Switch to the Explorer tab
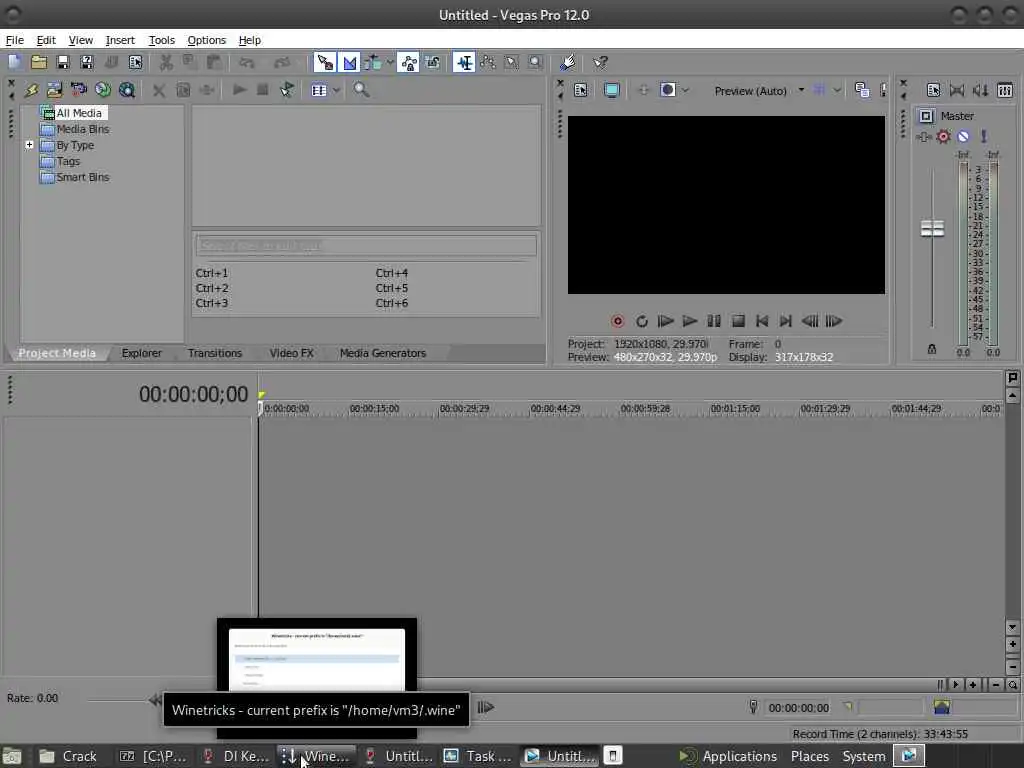The image size is (1024, 768). coord(141,353)
